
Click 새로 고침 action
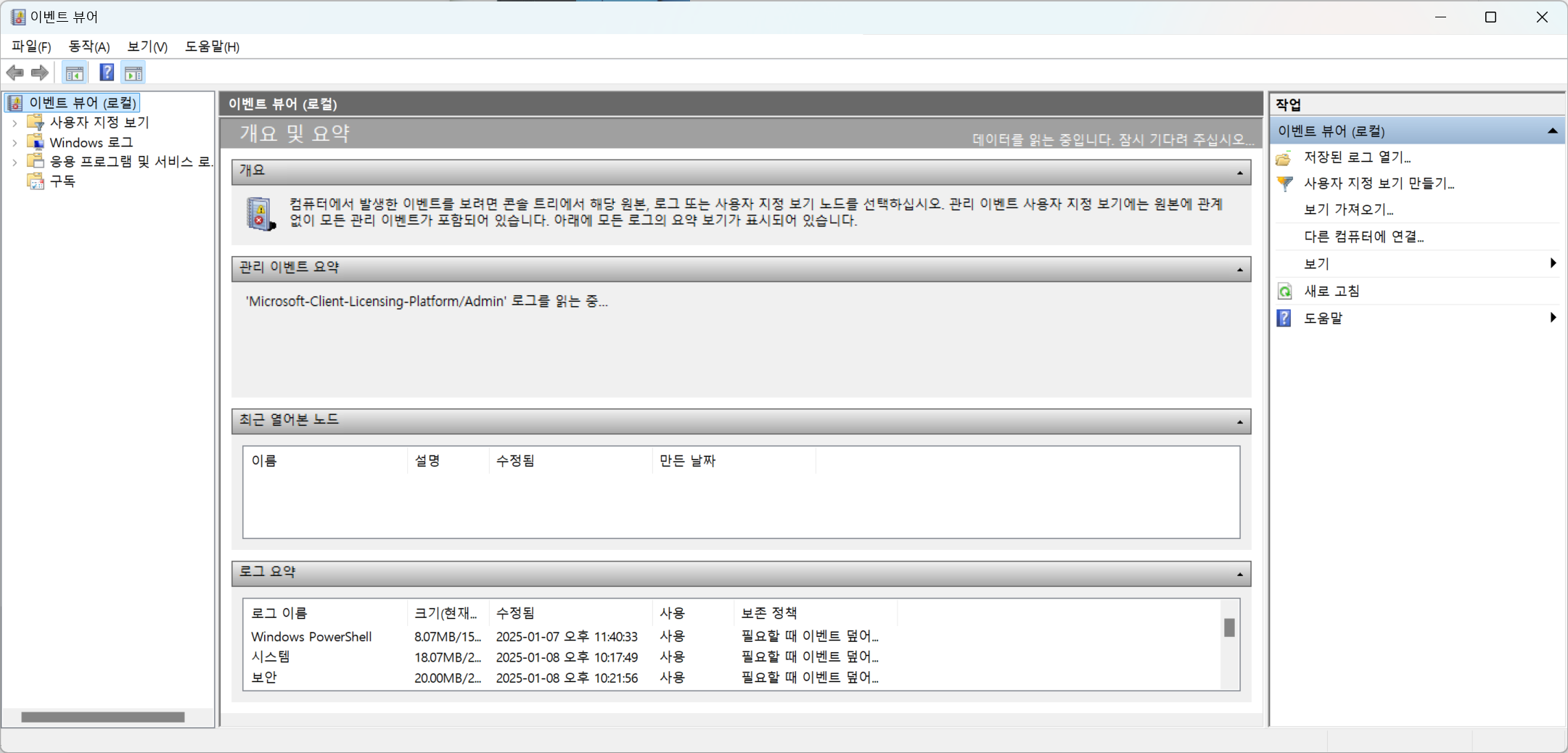(1331, 291)
